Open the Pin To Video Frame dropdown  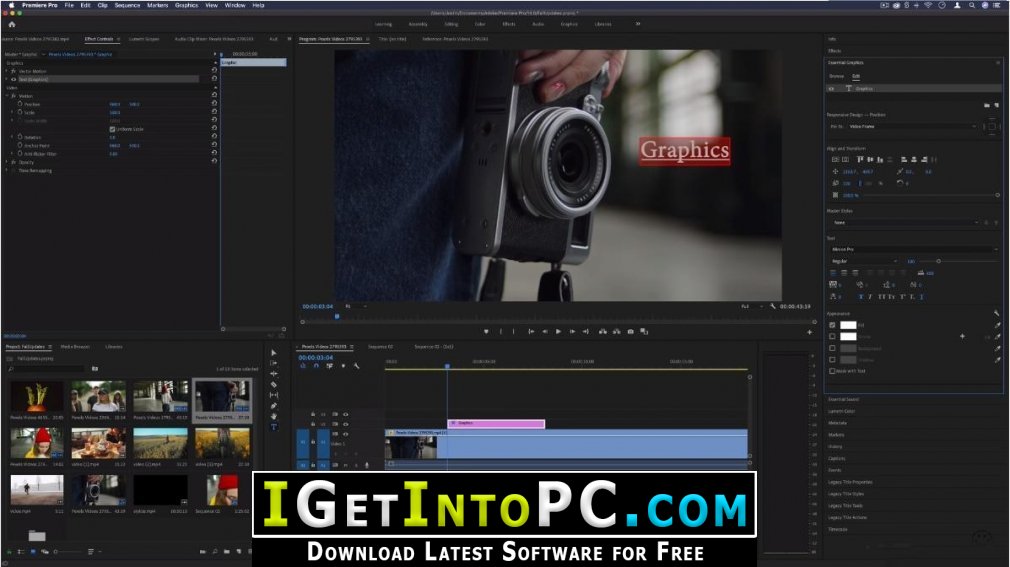pos(912,127)
